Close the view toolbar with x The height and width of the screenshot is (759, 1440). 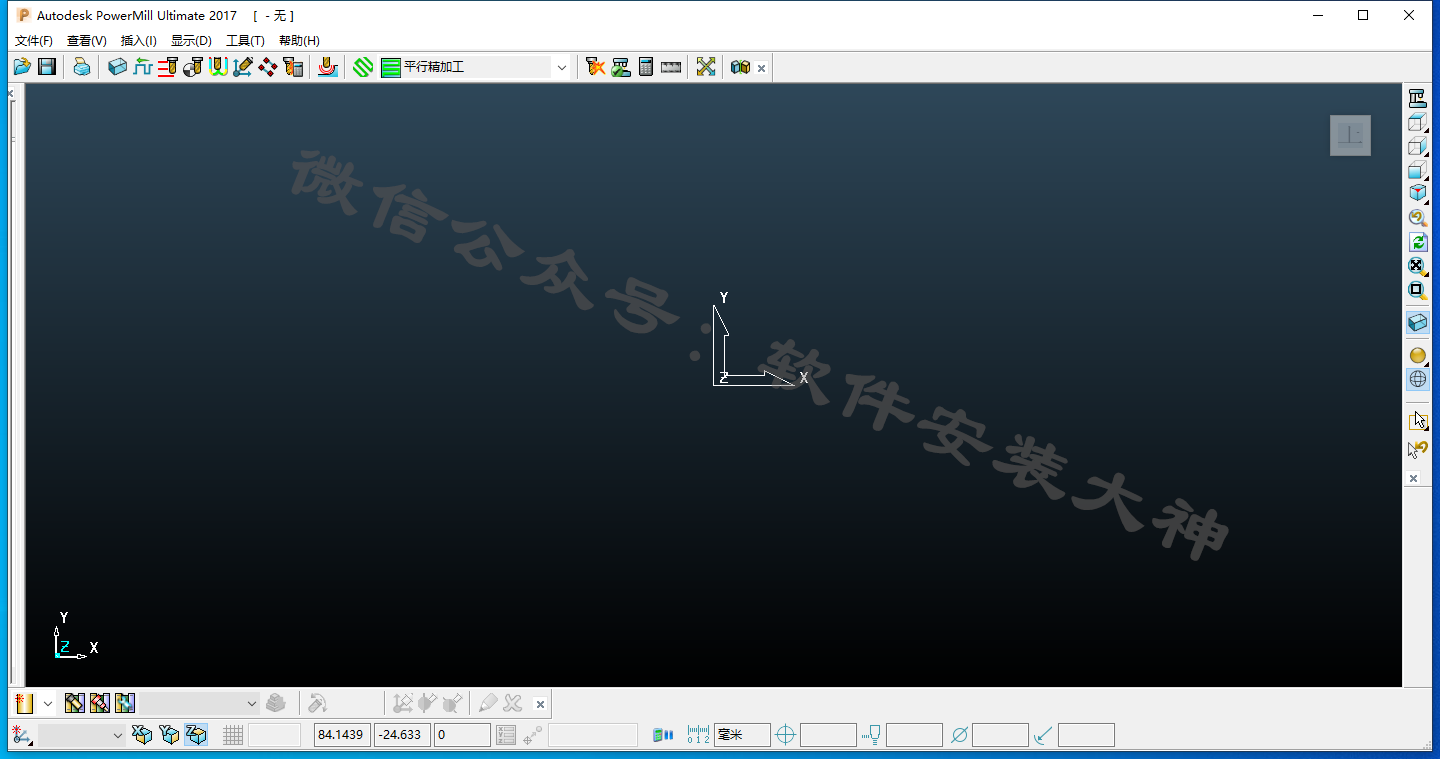pyautogui.click(x=1413, y=479)
